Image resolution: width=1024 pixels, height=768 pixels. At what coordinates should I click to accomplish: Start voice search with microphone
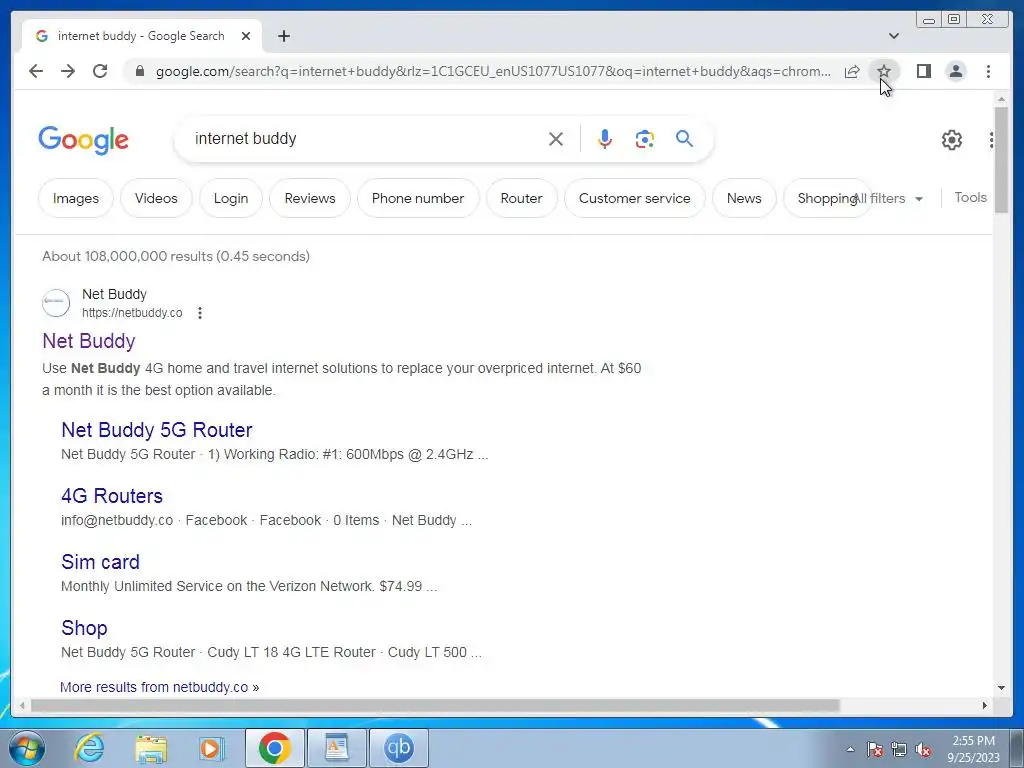(605, 138)
